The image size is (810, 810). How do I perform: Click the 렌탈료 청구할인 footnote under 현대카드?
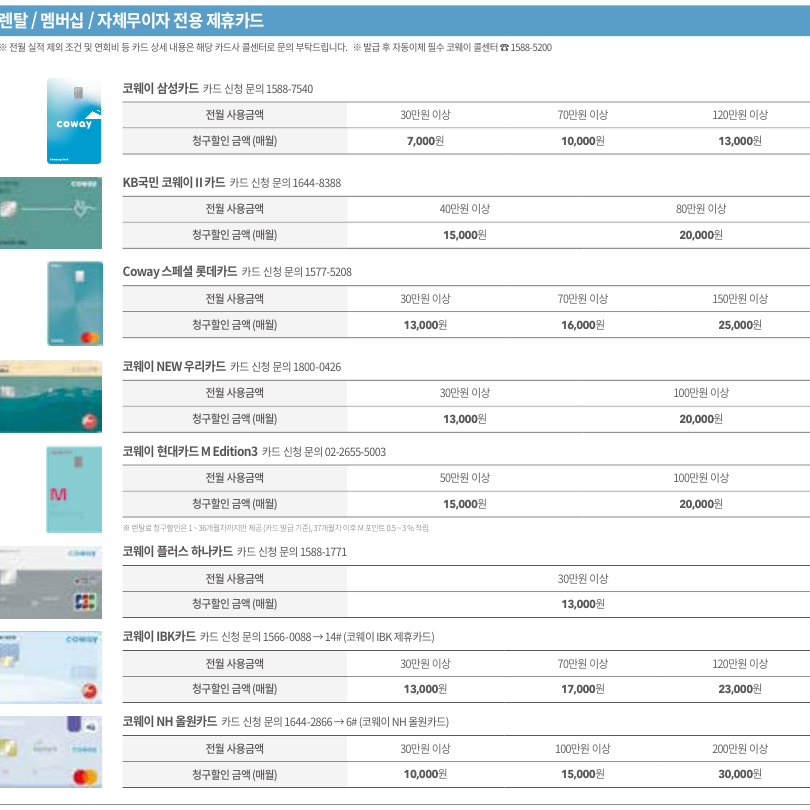[275, 528]
